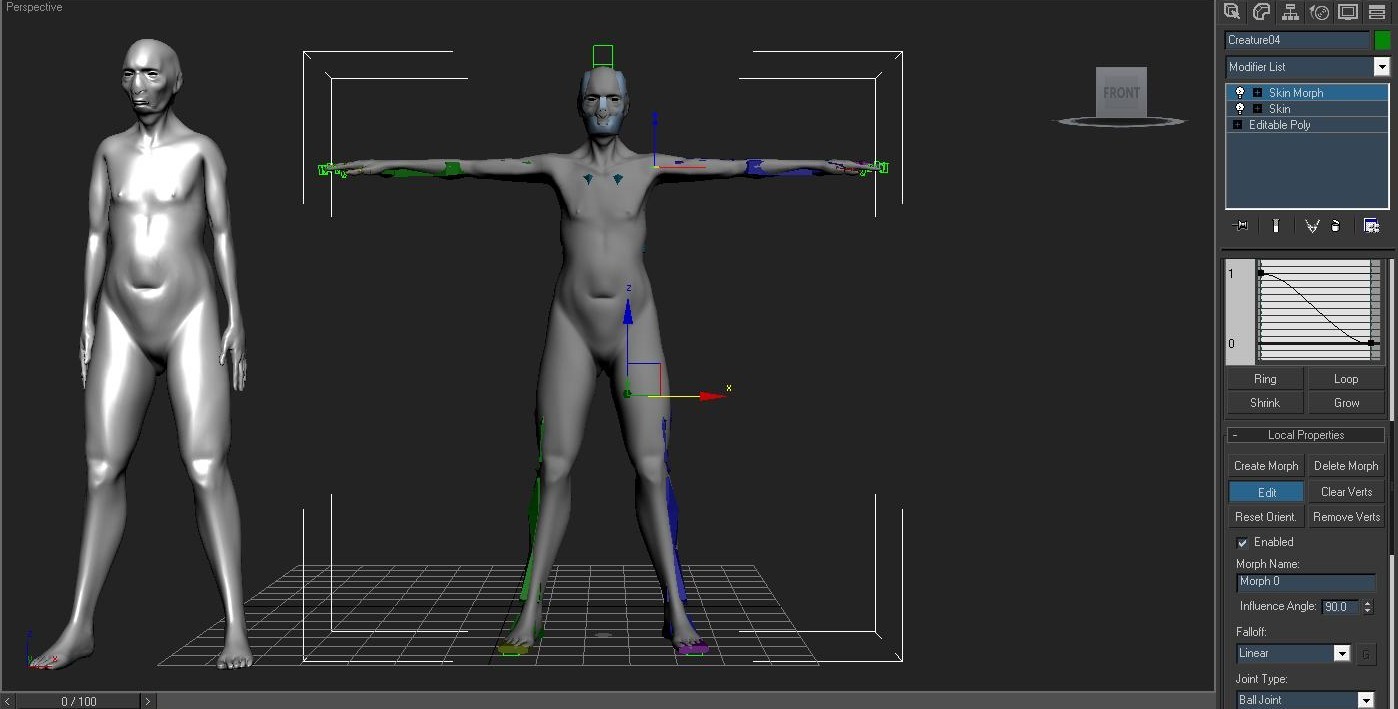Viewport: 1398px width, 709px height.
Task: Click the FRONT face of the ViewCube
Action: (1121, 92)
